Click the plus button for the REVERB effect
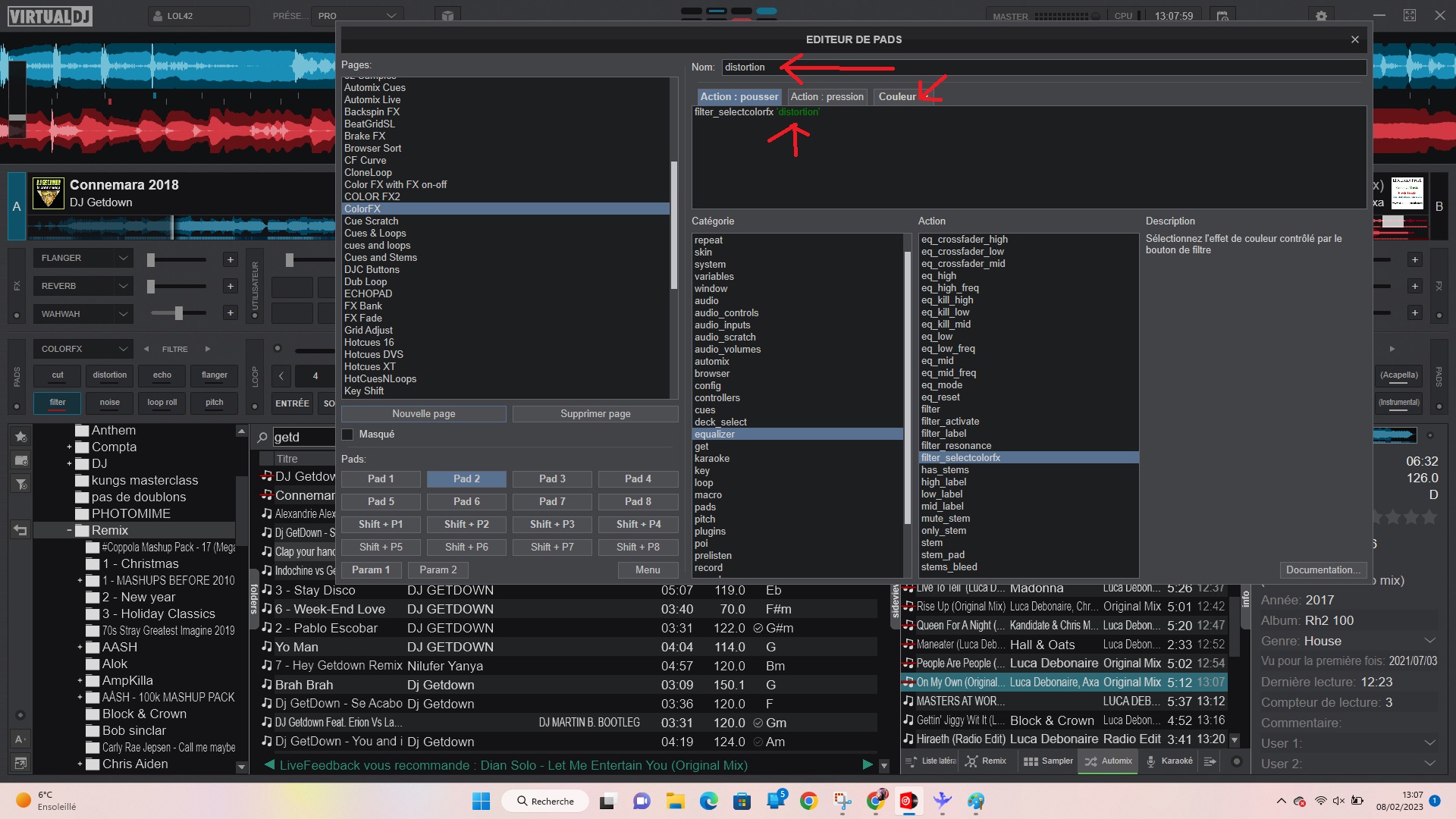 point(231,287)
